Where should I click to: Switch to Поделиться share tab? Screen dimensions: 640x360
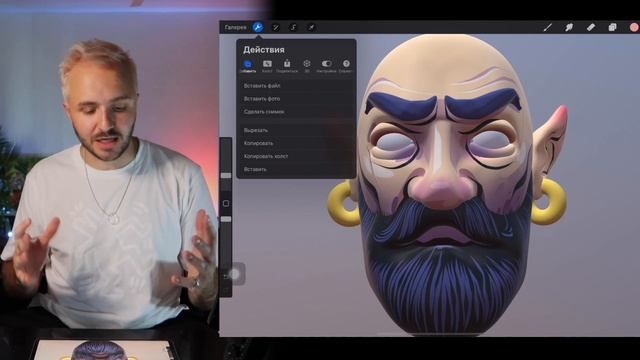287,67
